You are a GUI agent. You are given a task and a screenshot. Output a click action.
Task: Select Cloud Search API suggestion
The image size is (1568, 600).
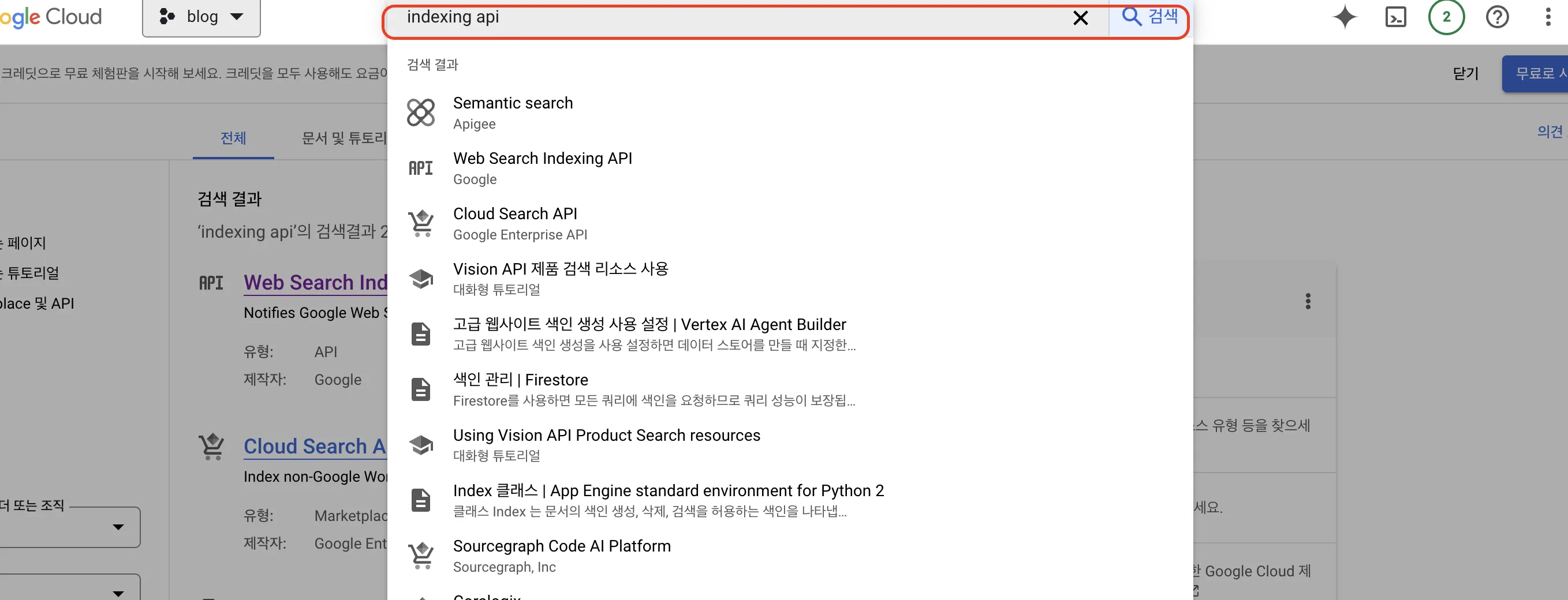point(789,224)
